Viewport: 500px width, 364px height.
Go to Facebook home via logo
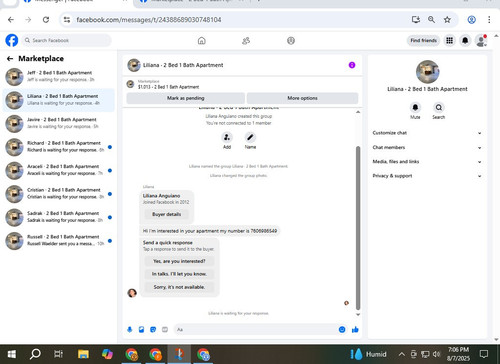(12, 40)
